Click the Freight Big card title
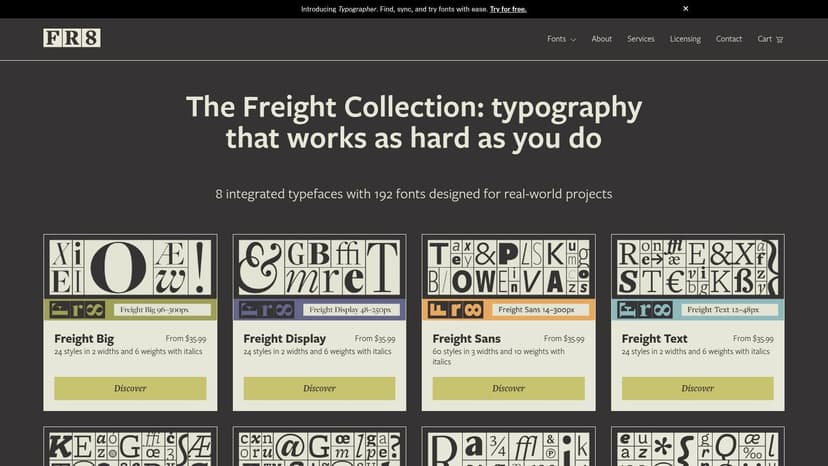The width and height of the screenshot is (828, 466). coord(84,339)
